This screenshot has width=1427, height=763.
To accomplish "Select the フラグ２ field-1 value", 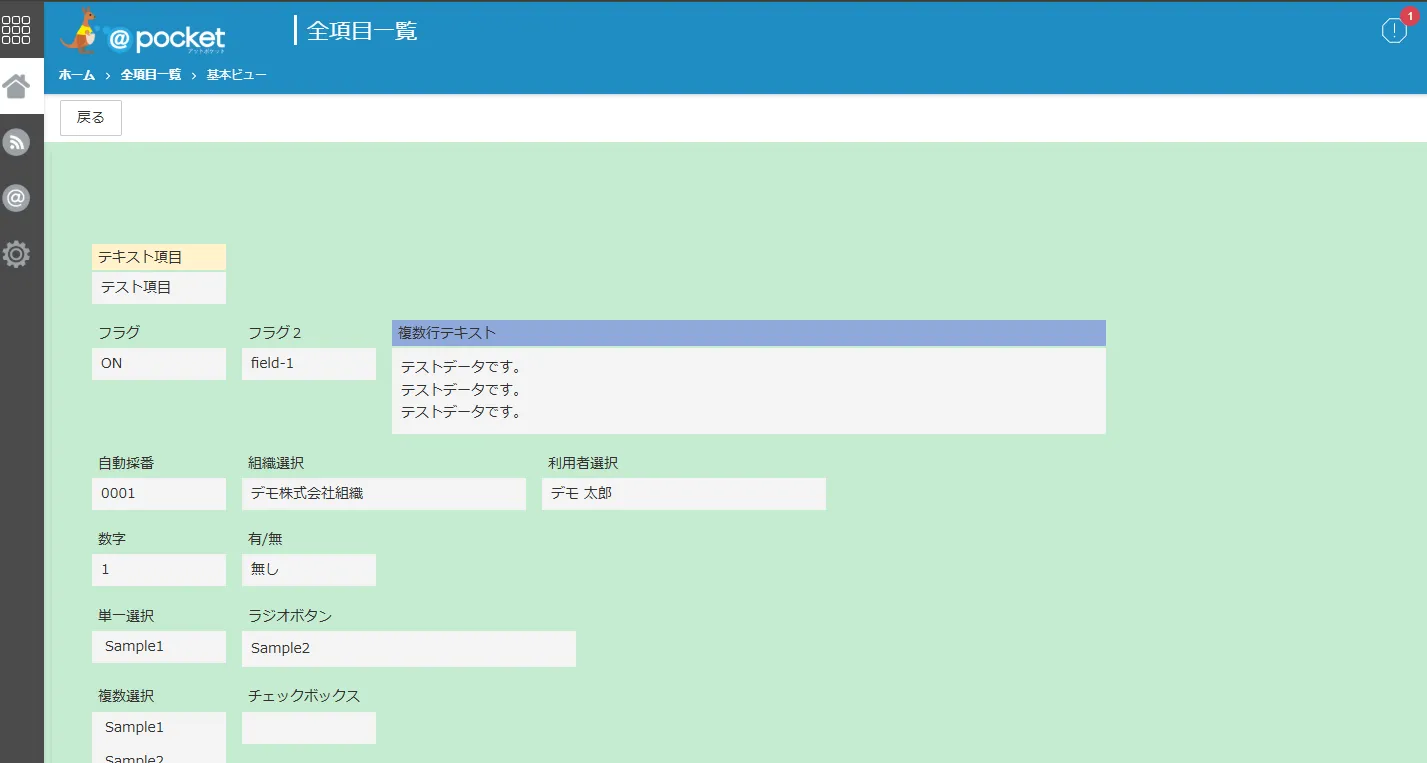I will click(x=309, y=363).
